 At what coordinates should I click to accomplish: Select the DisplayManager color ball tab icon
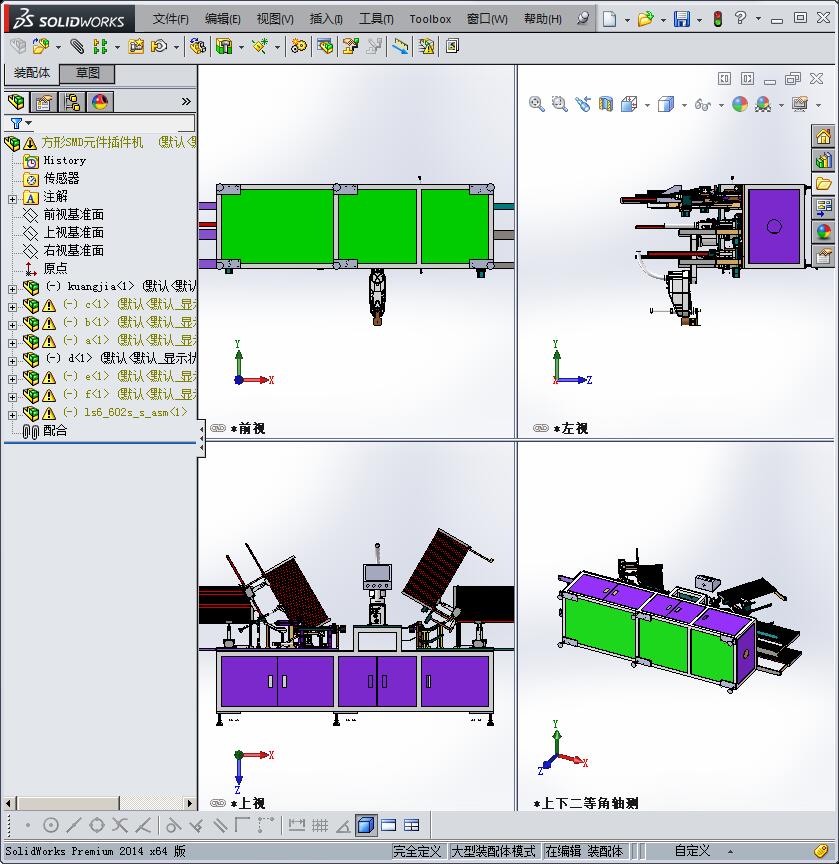tap(100, 102)
